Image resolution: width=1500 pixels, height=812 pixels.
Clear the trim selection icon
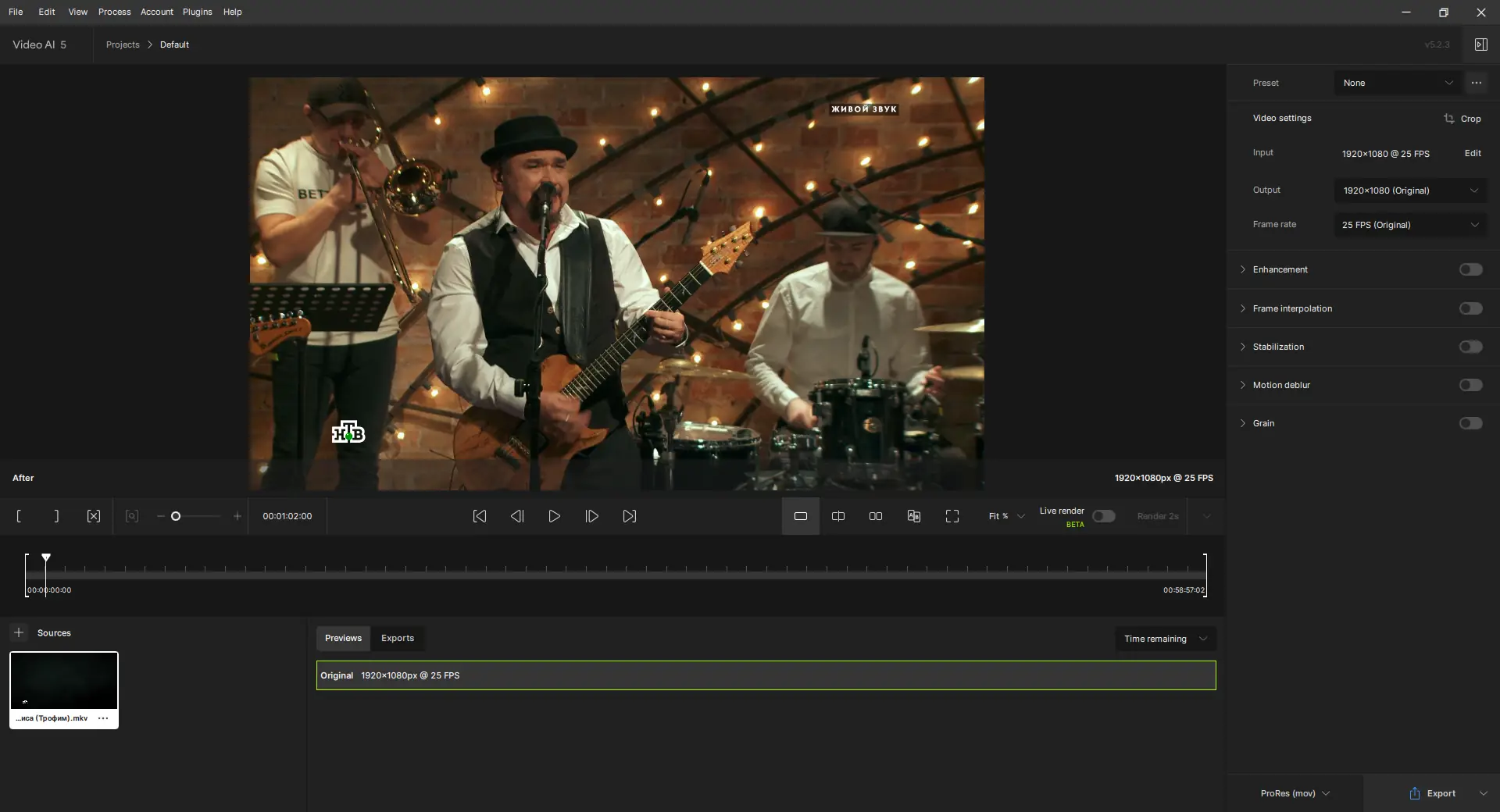[x=94, y=516]
